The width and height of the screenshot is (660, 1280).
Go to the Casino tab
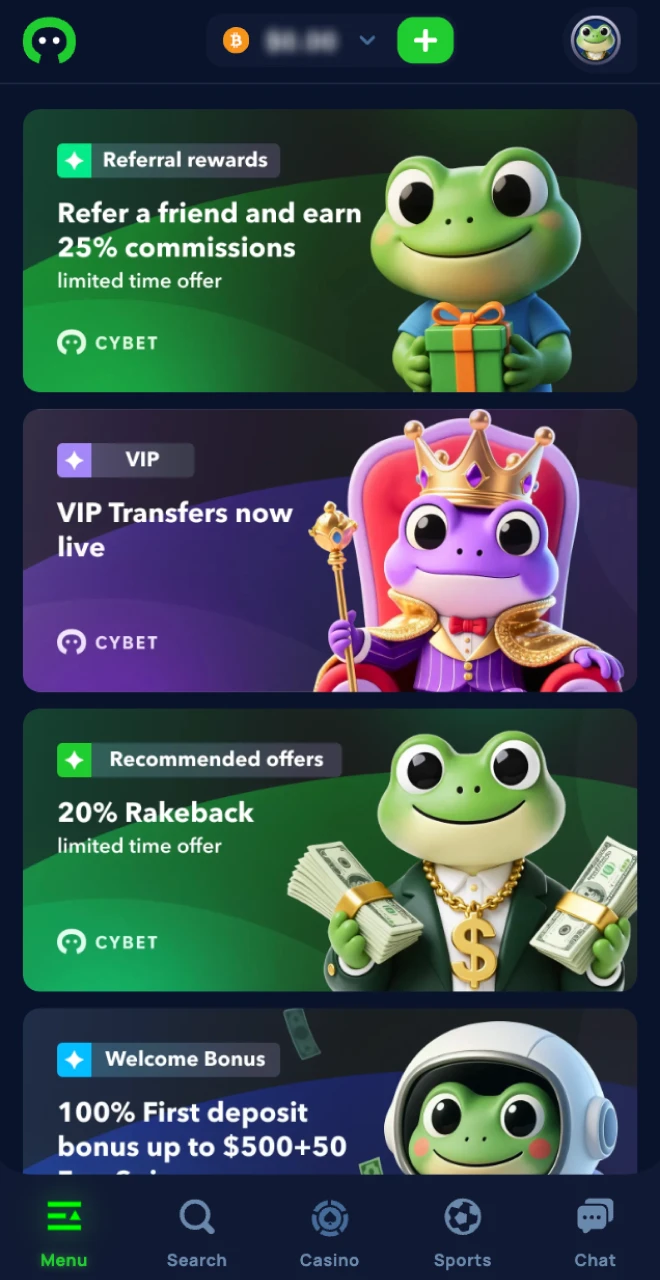pos(329,1234)
